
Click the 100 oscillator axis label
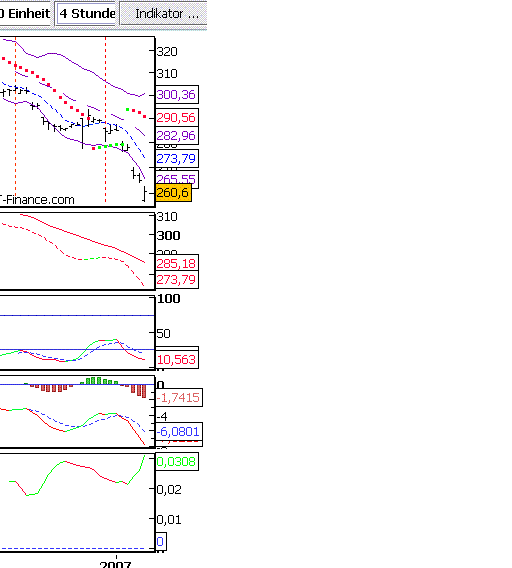point(168,299)
